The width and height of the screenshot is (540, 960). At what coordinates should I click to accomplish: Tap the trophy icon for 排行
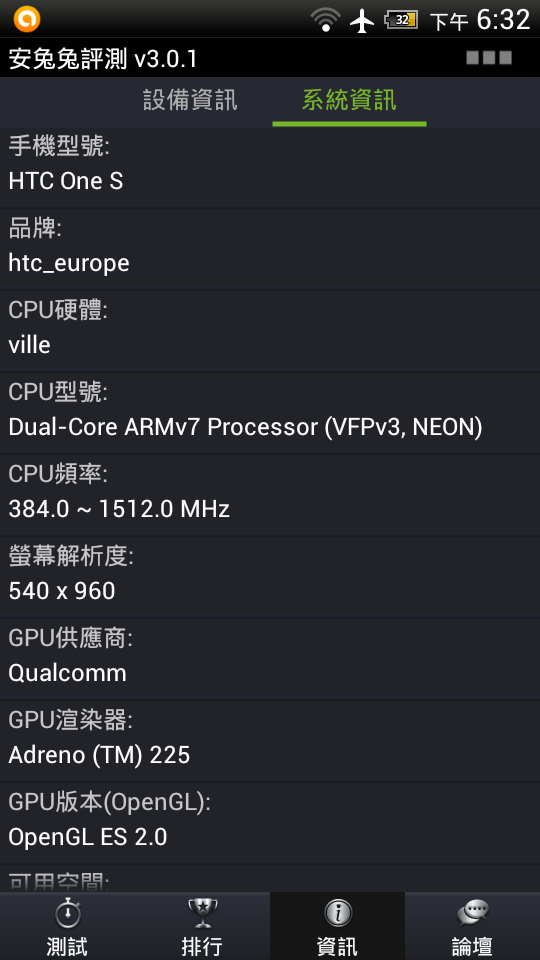202,914
